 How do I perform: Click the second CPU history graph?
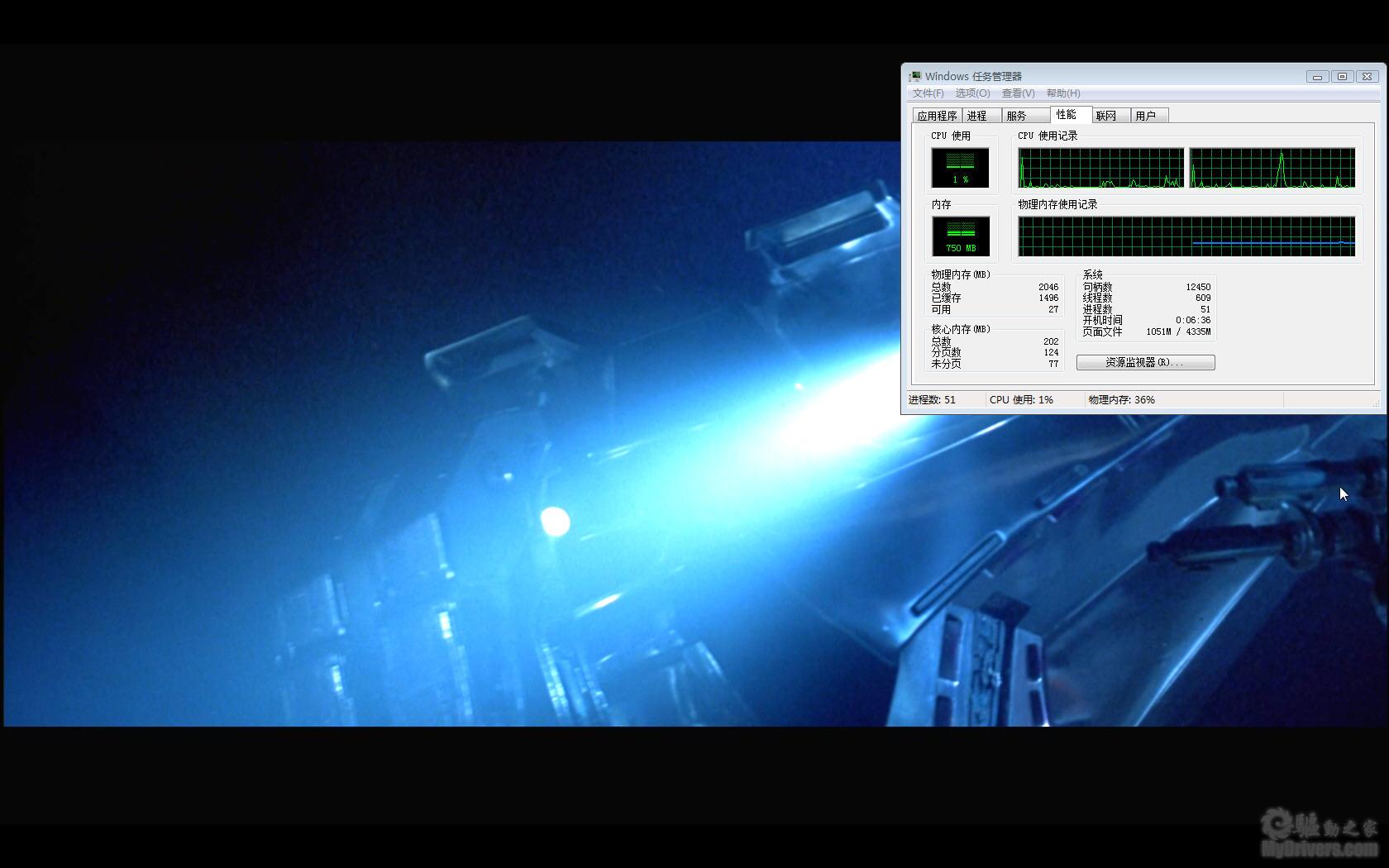click(x=1272, y=168)
